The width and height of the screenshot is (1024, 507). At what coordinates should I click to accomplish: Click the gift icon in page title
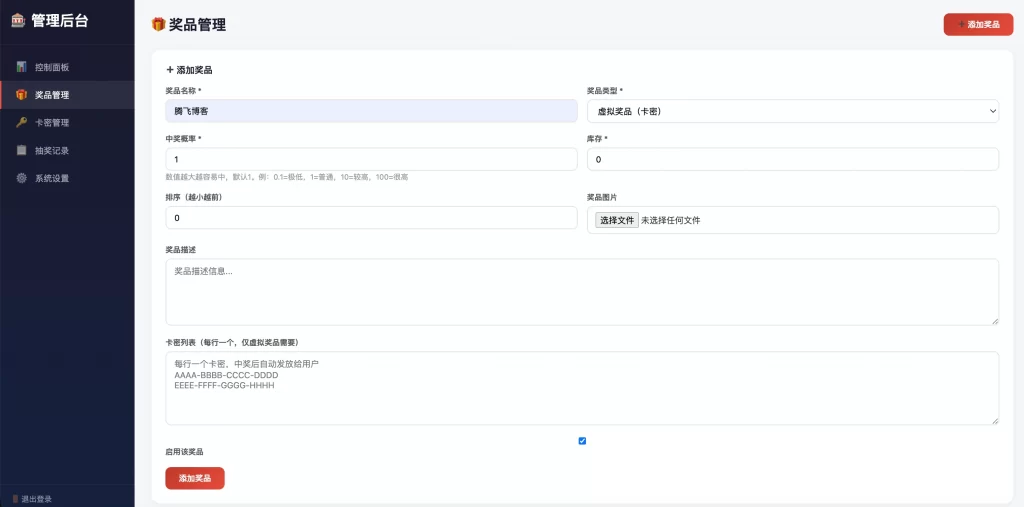coord(158,25)
